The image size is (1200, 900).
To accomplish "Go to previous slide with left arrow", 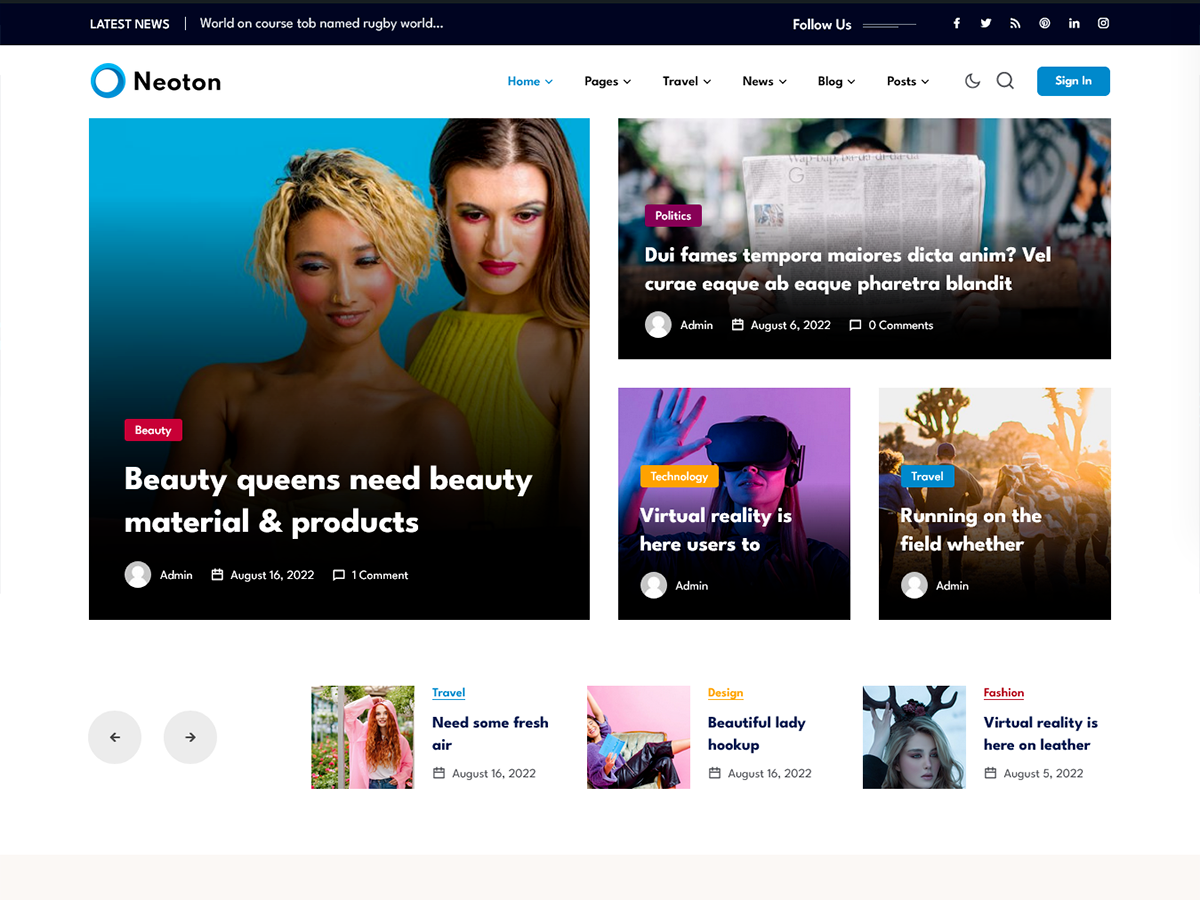I will tap(115, 737).
